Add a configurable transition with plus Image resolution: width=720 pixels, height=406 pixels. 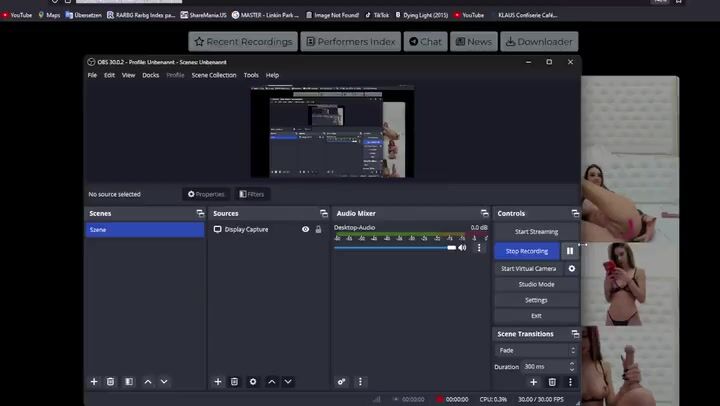(x=534, y=382)
